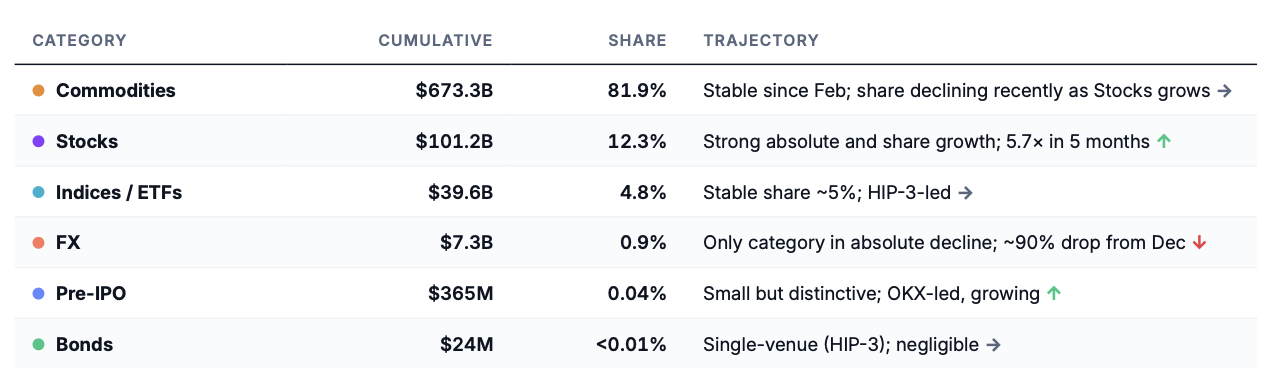This screenshot has width=1268, height=378.
Task: Click the blue Pre-IPO category dot
Action: tap(39, 294)
